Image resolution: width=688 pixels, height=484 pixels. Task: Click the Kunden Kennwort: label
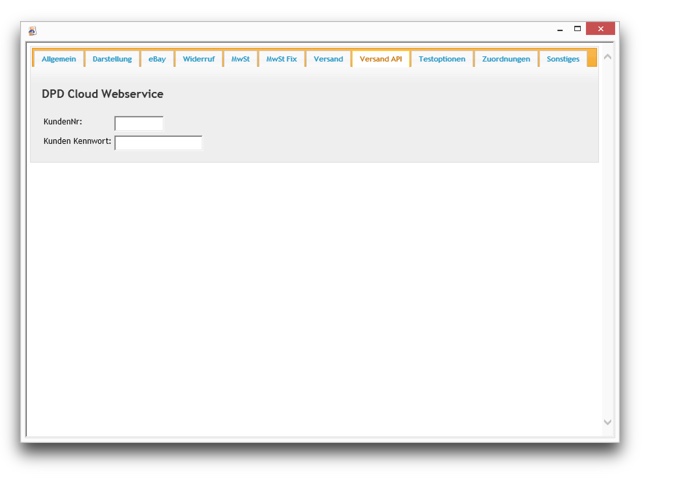click(77, 141)
